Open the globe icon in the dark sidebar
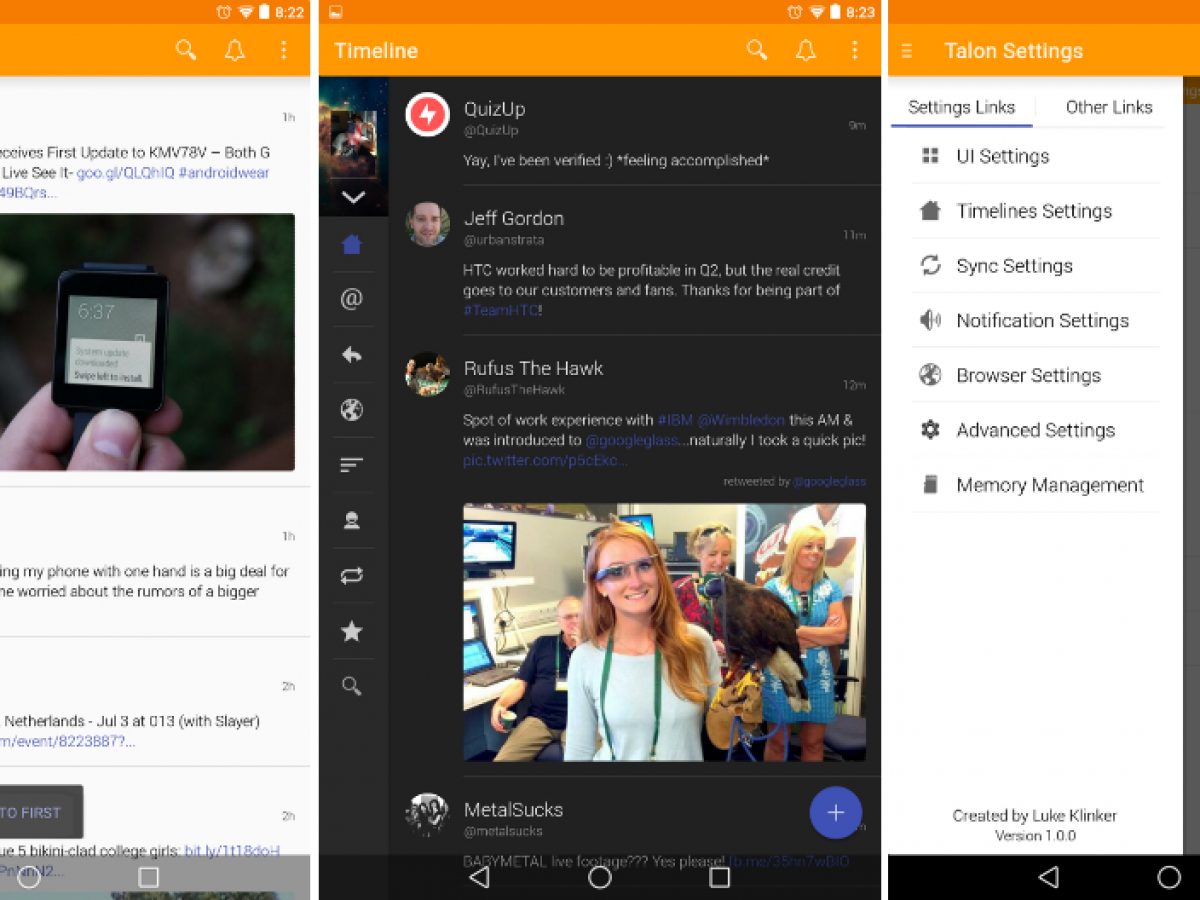The image size is (1200, 900). click(x=352, y=410)
